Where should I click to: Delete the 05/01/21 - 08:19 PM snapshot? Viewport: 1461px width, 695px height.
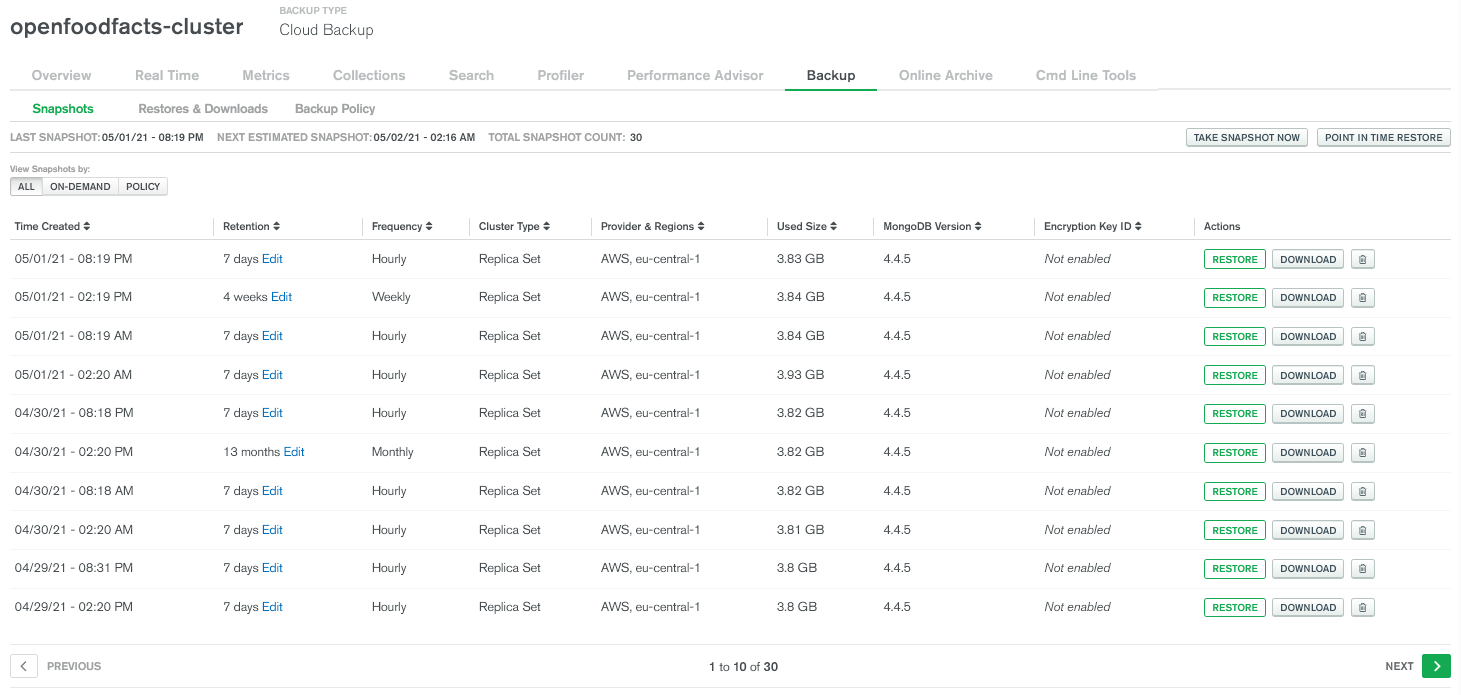click(1362, 258)
